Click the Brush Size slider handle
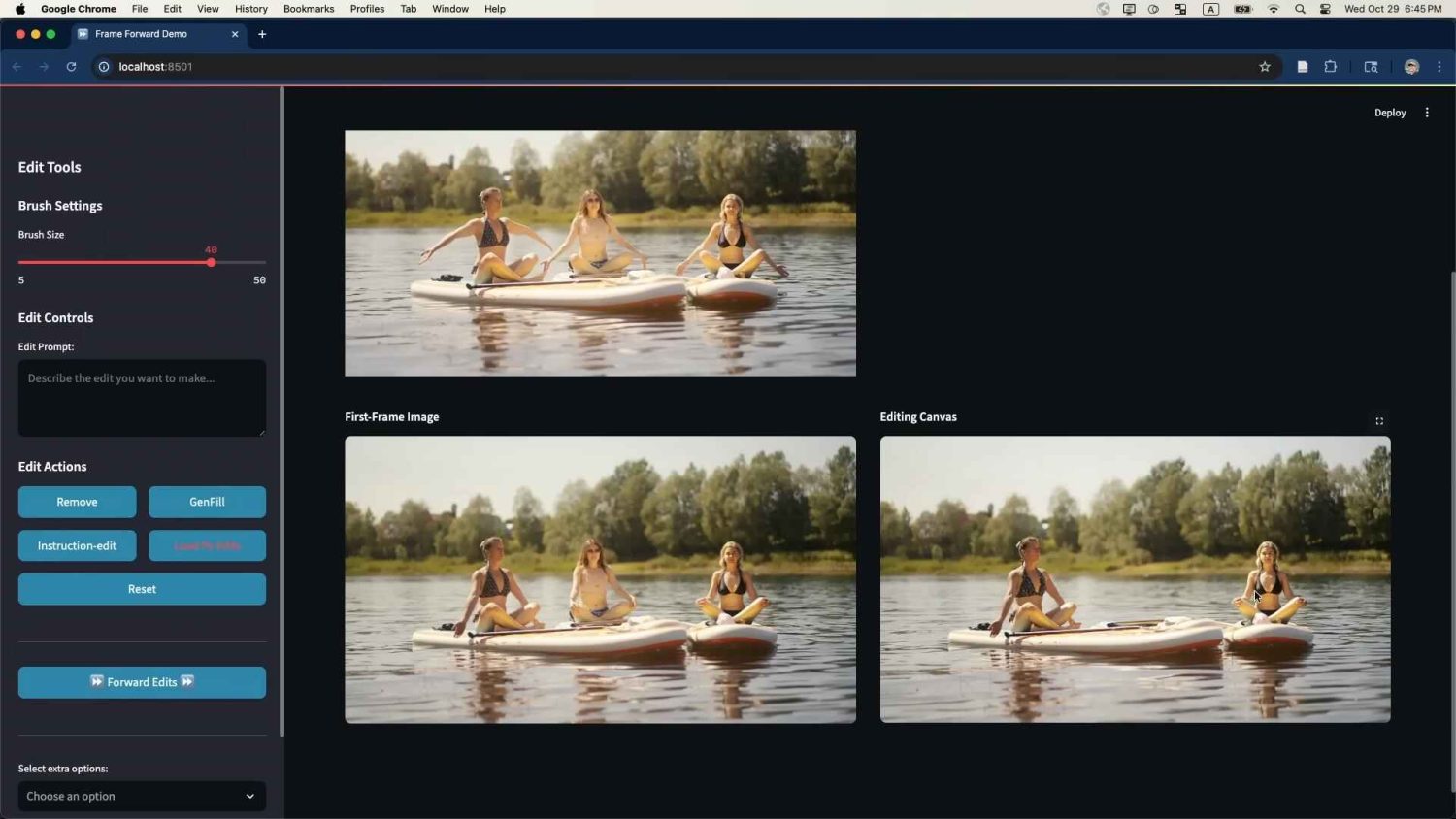1456x819 pixels. [x=212, y=262]
